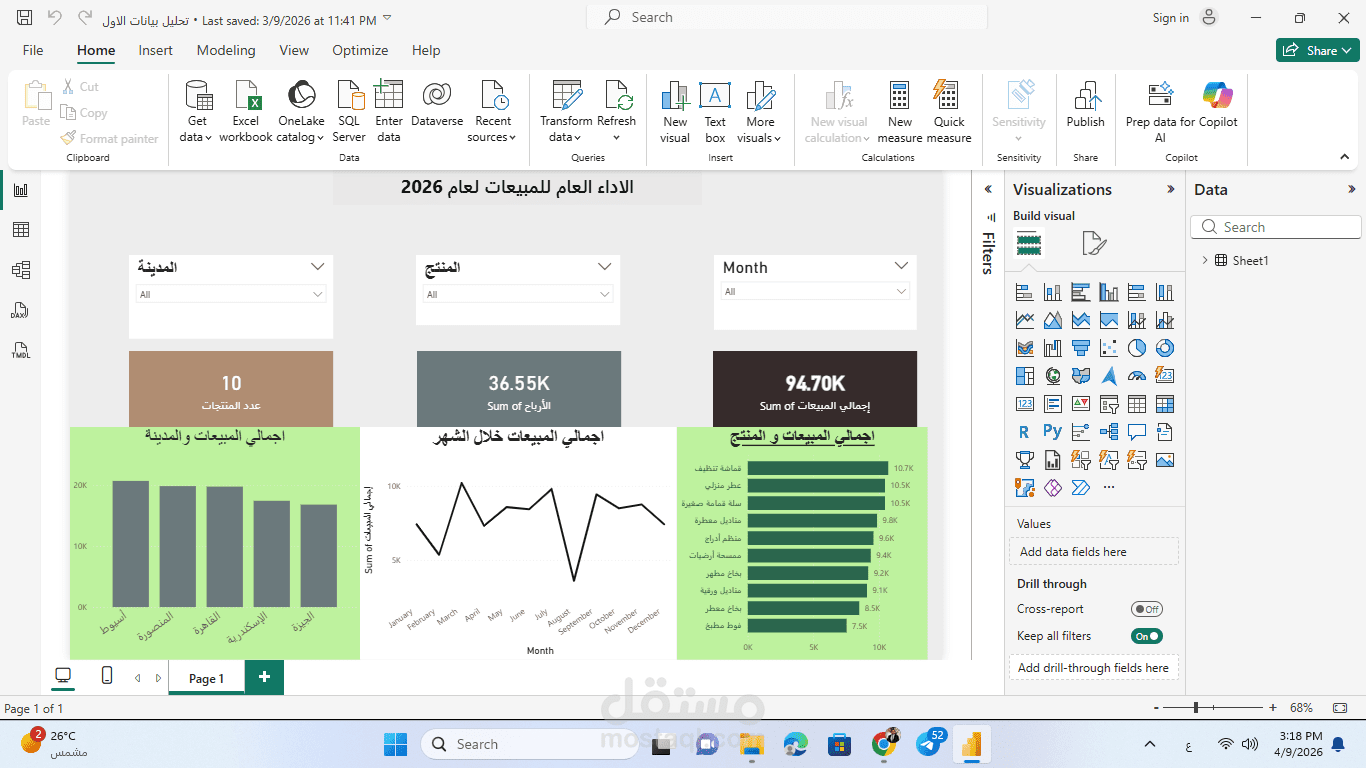Get more visuals via ellipsis

[x=1108, y=488]
